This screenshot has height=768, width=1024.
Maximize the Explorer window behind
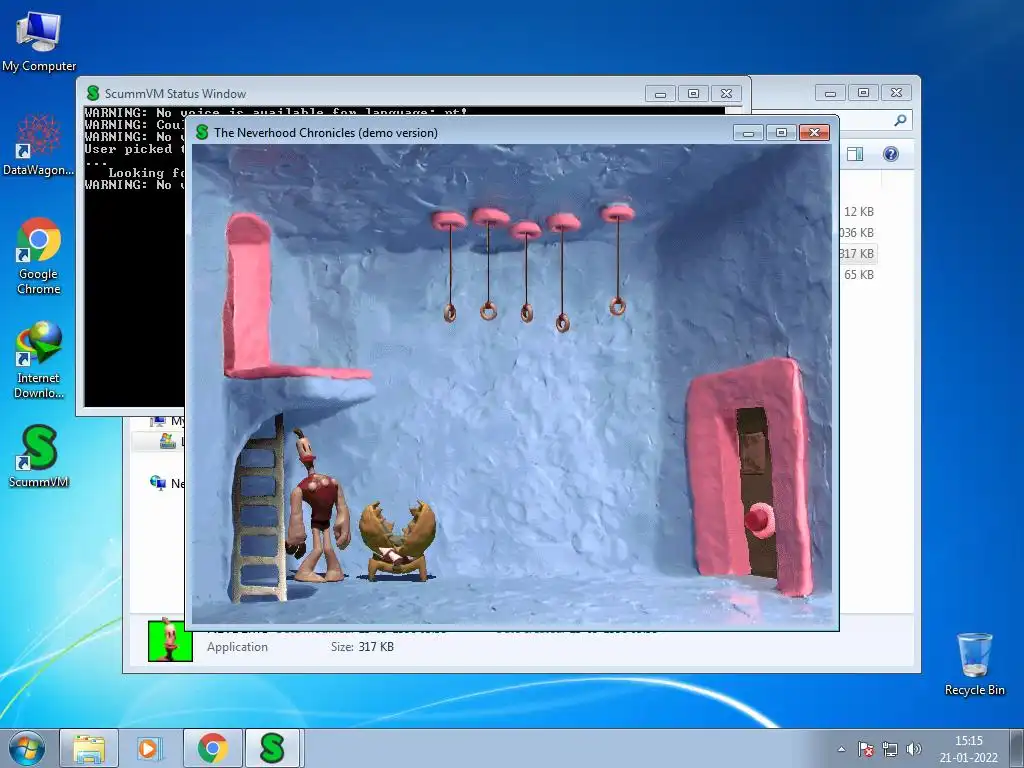click(x=863, y=93)
